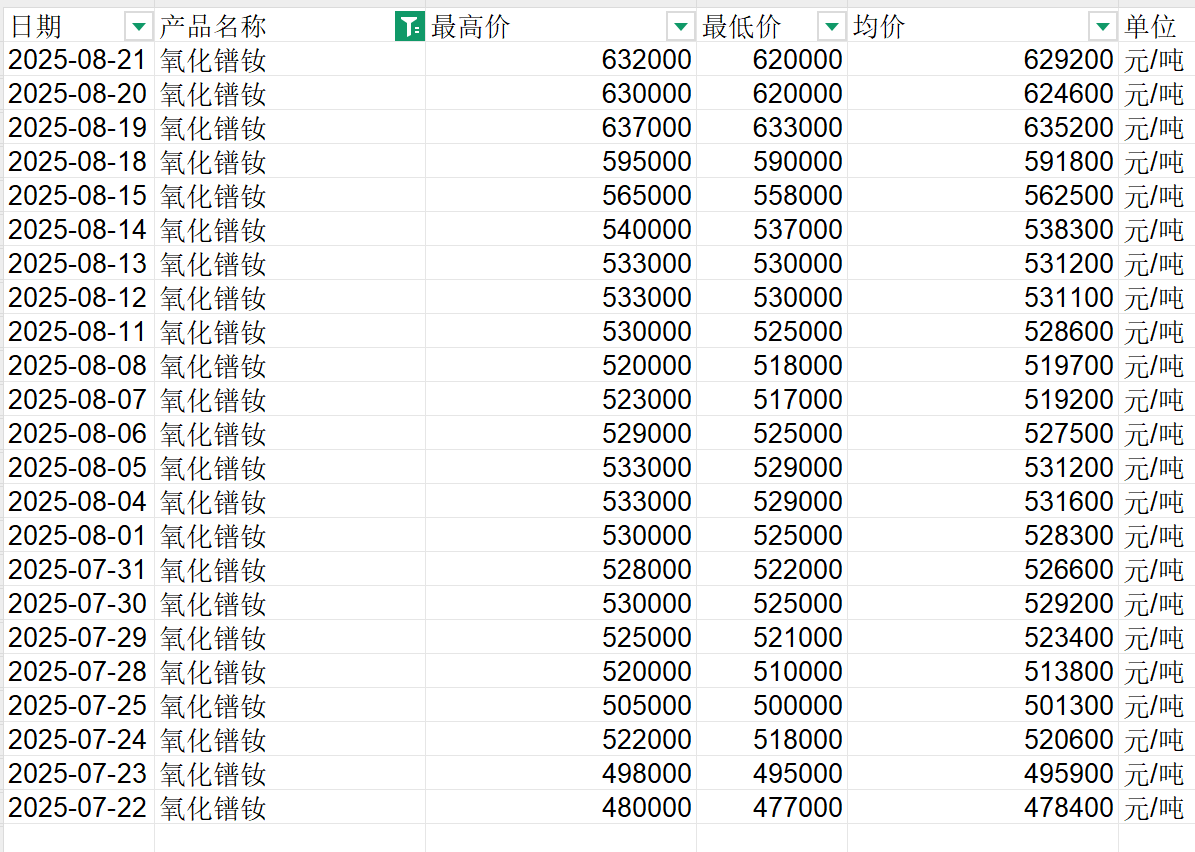Image resolution: width=1195 pixels, height=852 pixels.
Task: Click average price 501300
Action: 982,705
